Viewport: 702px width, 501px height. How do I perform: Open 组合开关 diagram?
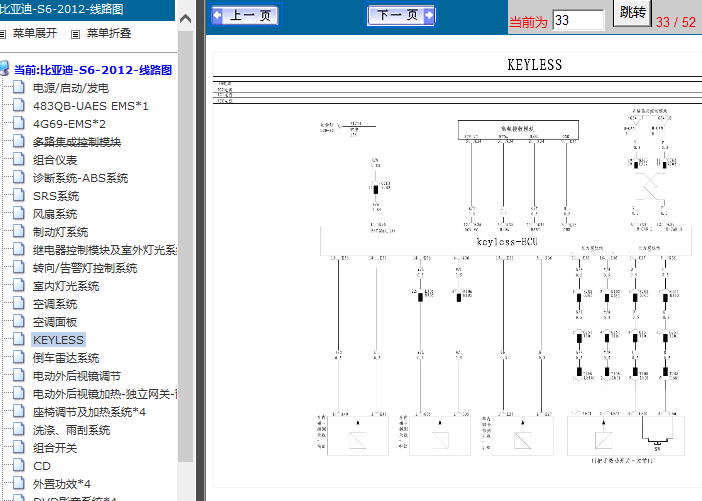[55, 448]
